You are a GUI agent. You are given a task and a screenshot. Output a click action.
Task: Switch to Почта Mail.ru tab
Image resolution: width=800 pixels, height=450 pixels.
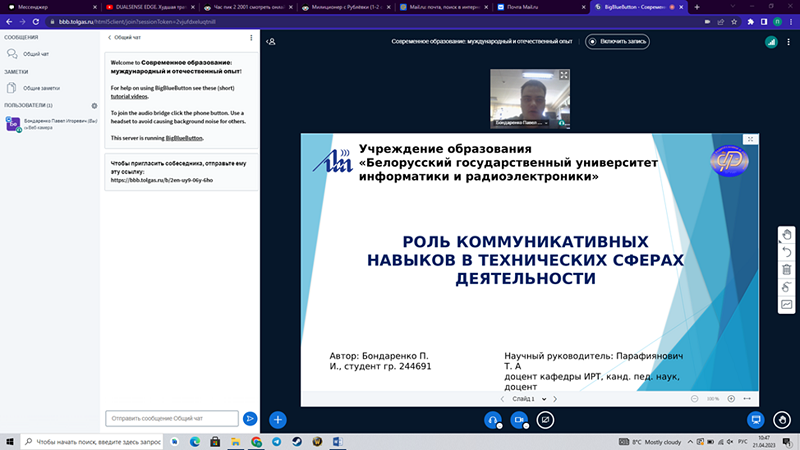(541, 7)
